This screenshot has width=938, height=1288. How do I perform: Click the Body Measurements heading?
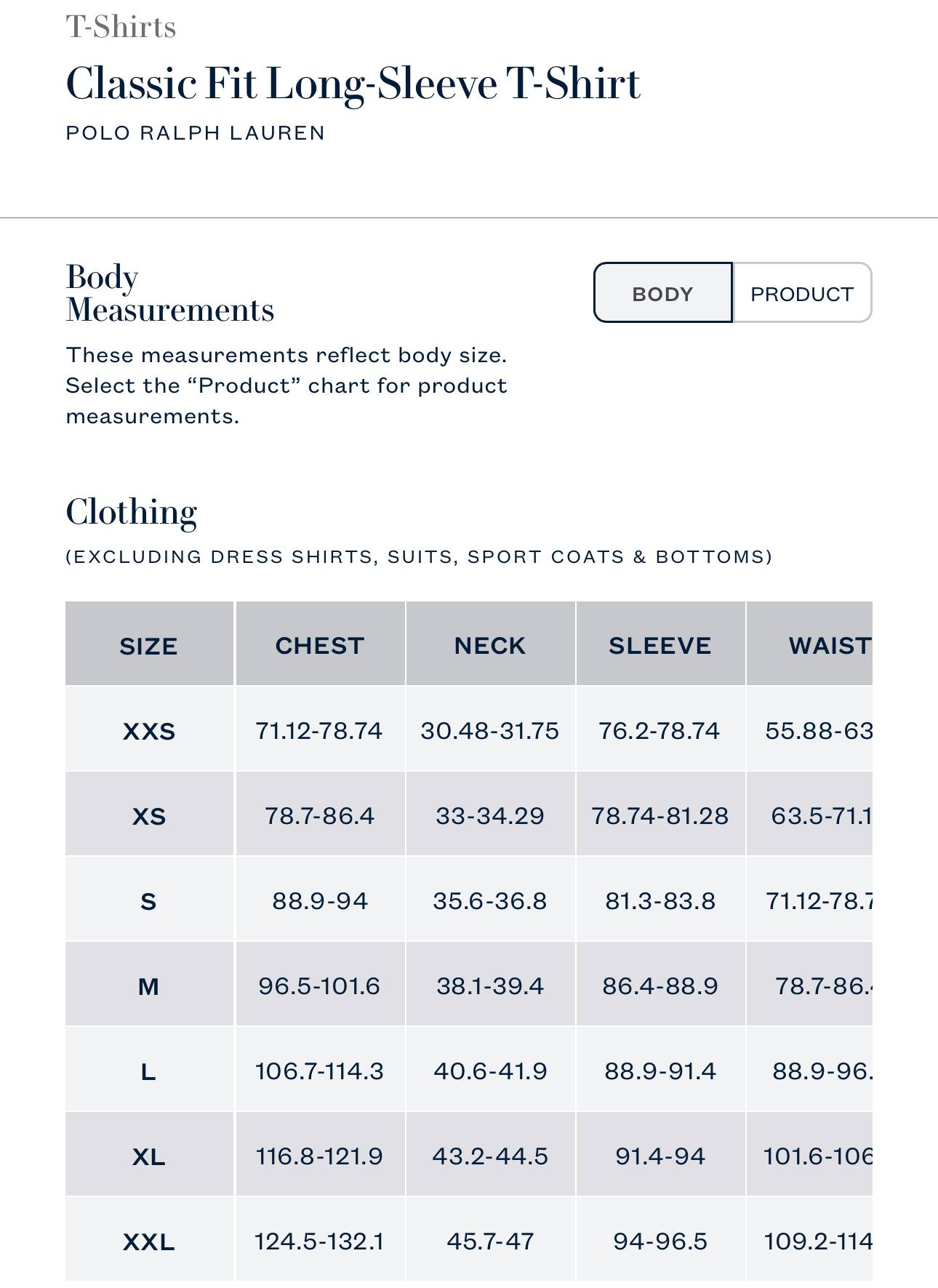[169, 293]
